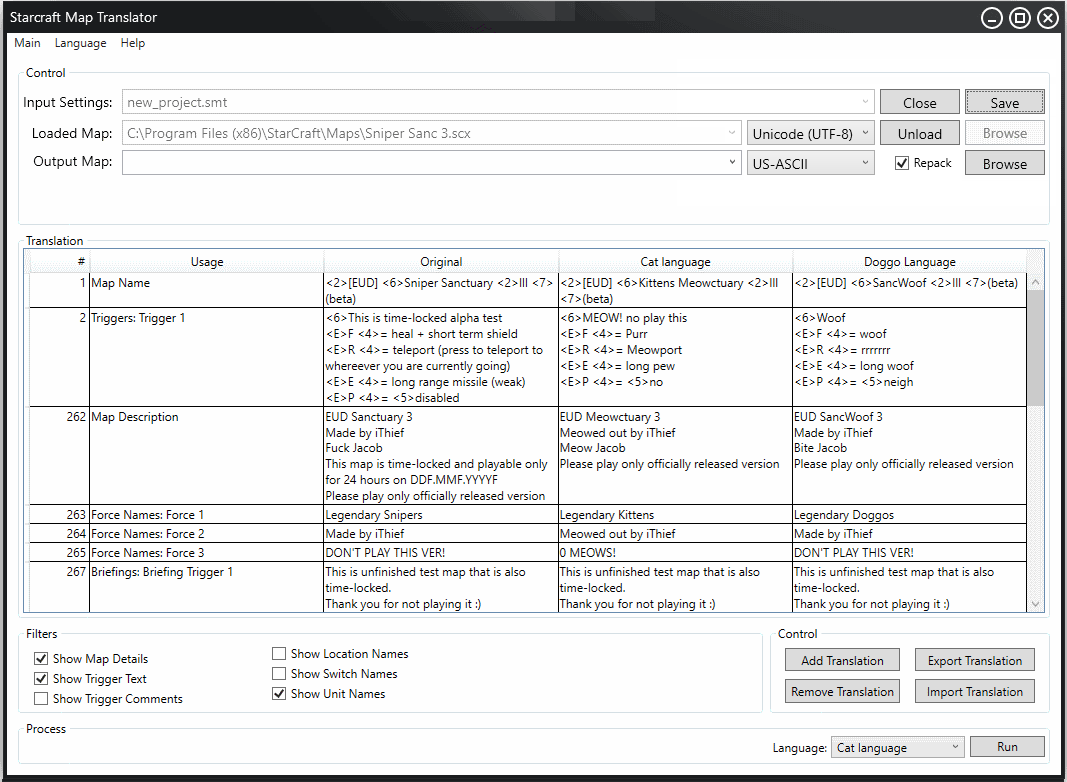Open the Help menu
Screen dimensions: 1067x782
tap(132, 43)
